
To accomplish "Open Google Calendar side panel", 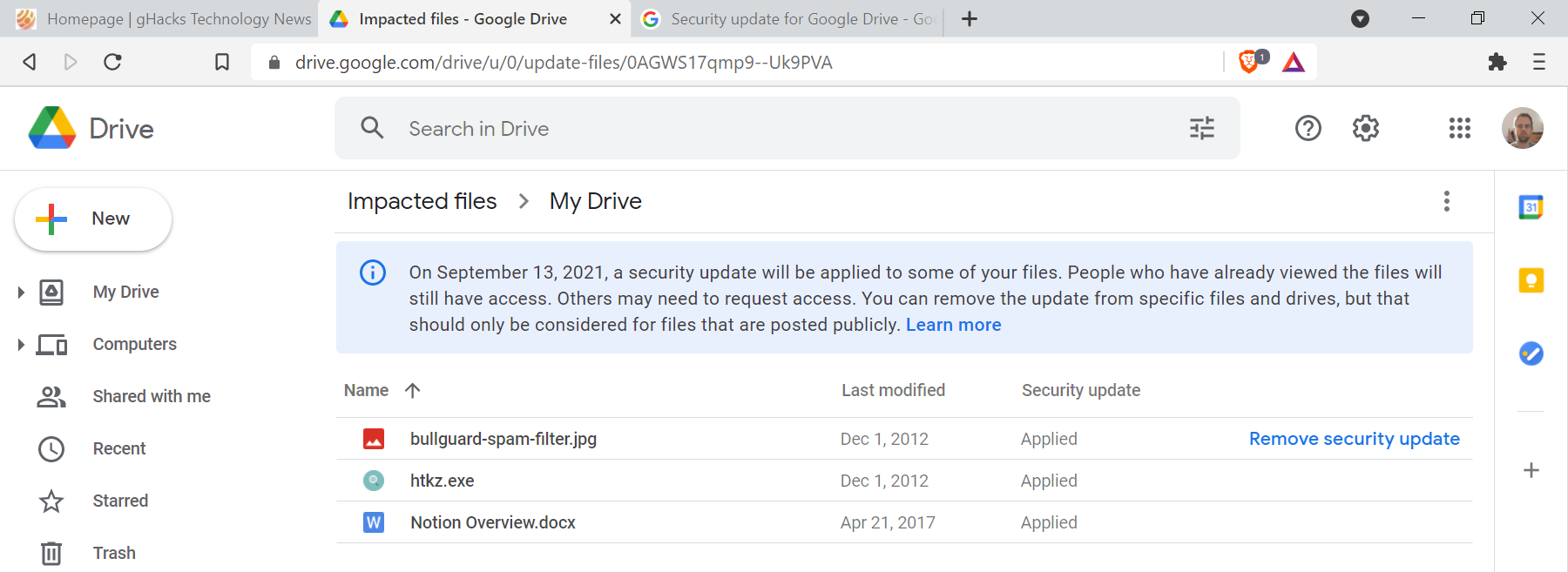I will [x=1531, y=207].
